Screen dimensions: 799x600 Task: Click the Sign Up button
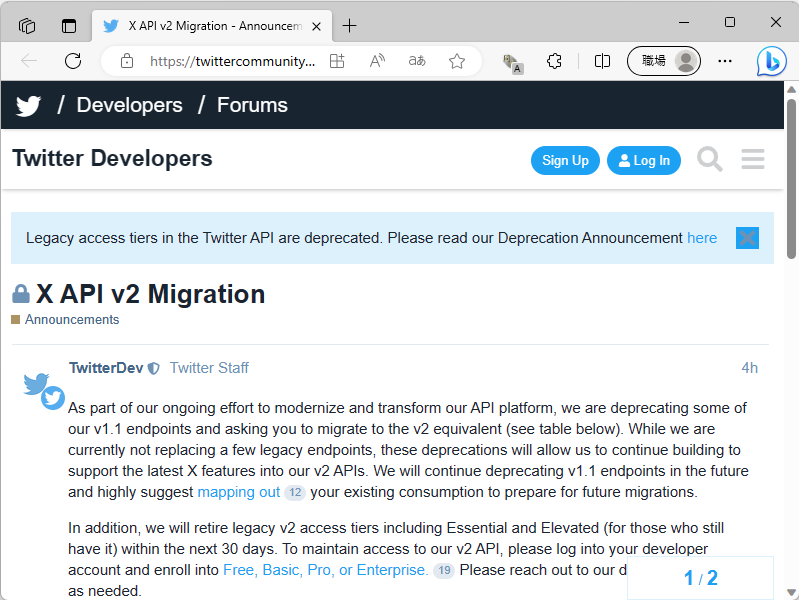pyautogui.click(x=565, y=161)
